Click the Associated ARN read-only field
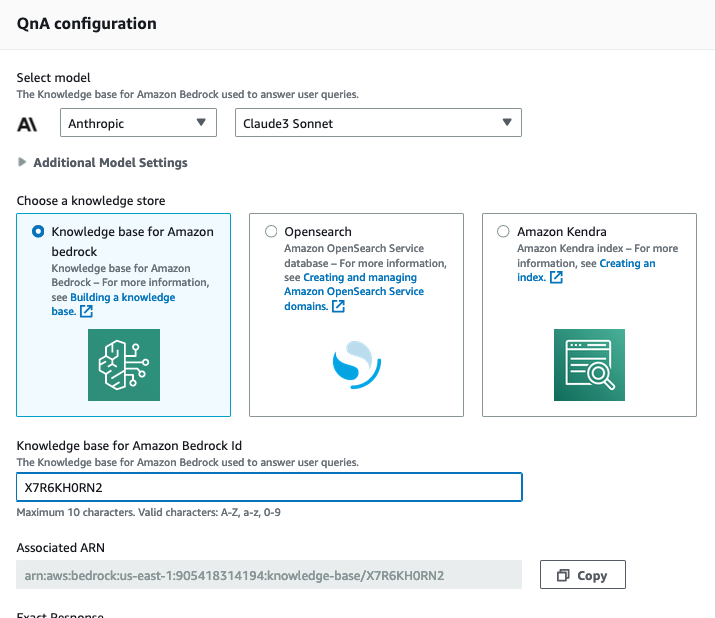This screenshot has width=716, height=618. 269,575
